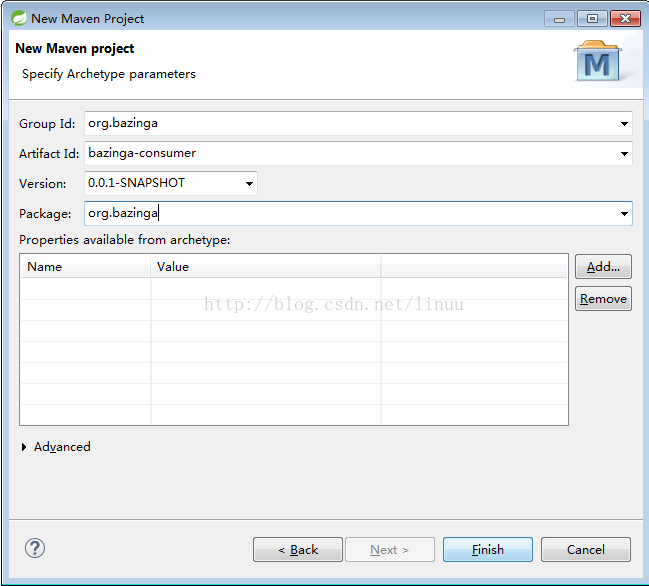Click the Maven M wizard banner icon

point(597,61)
